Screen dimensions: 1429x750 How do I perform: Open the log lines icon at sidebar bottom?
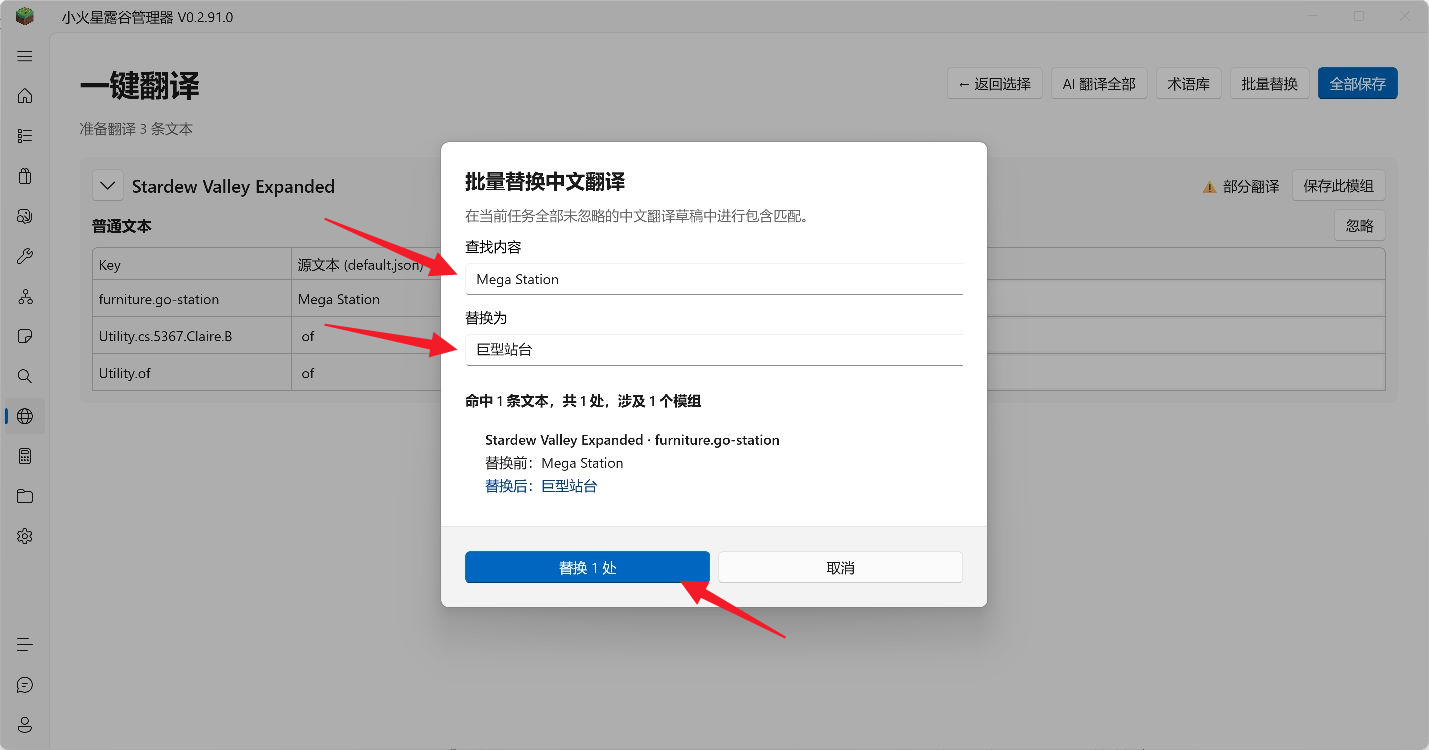click(25, 645)
